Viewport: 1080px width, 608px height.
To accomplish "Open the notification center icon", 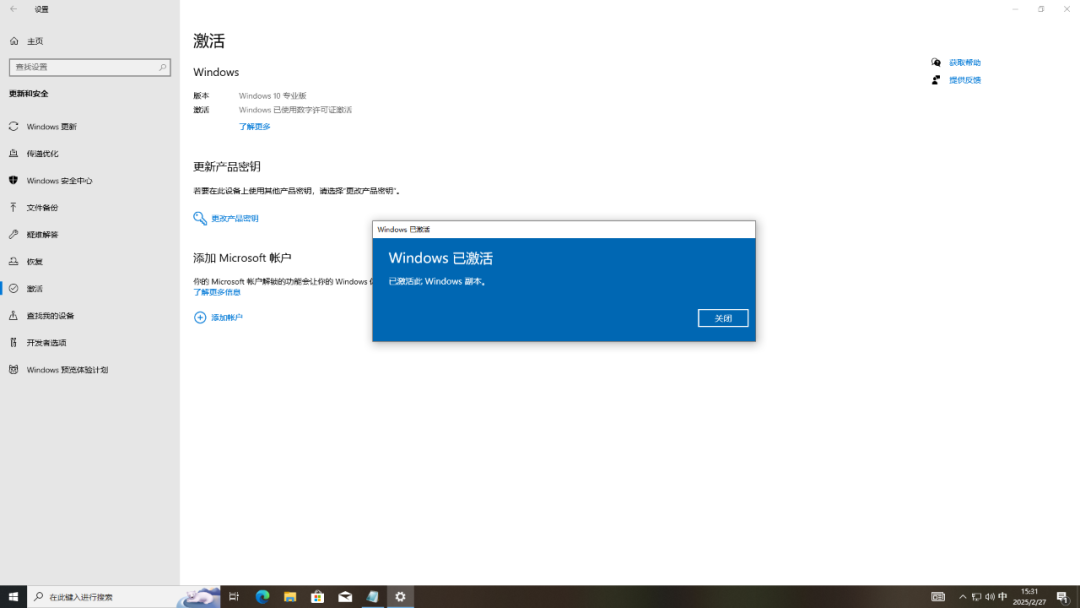I will (1063, 597).
